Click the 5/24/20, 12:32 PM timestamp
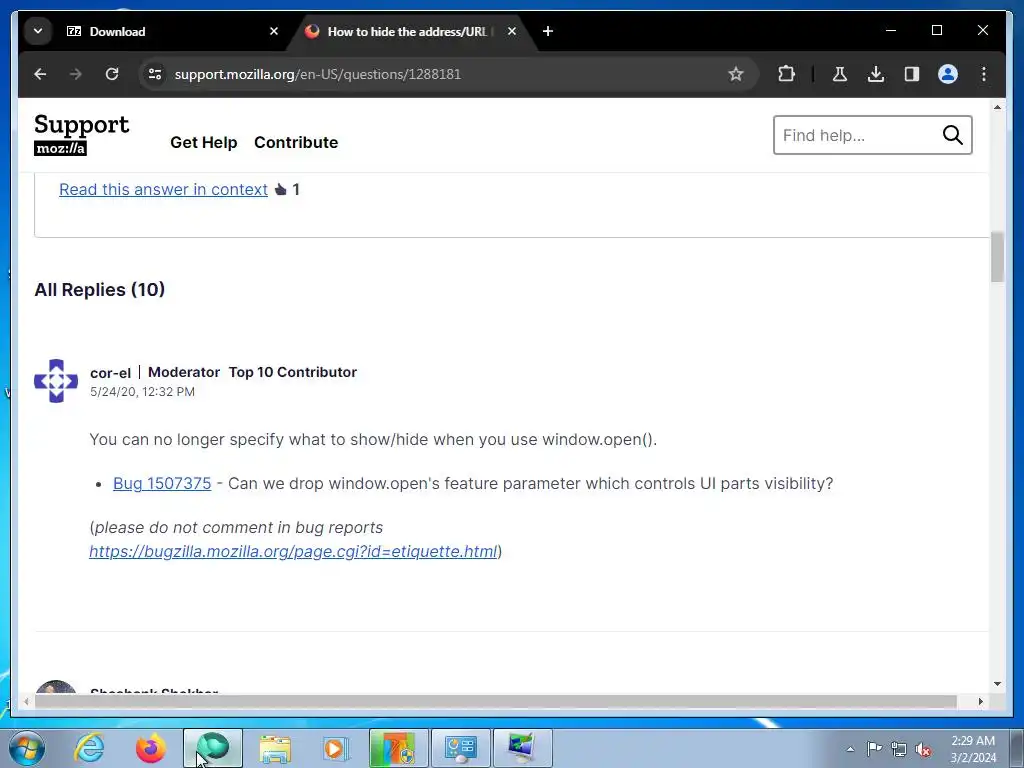The height and width of the screenshot is (768, 1024). click(x=142, y=392)
